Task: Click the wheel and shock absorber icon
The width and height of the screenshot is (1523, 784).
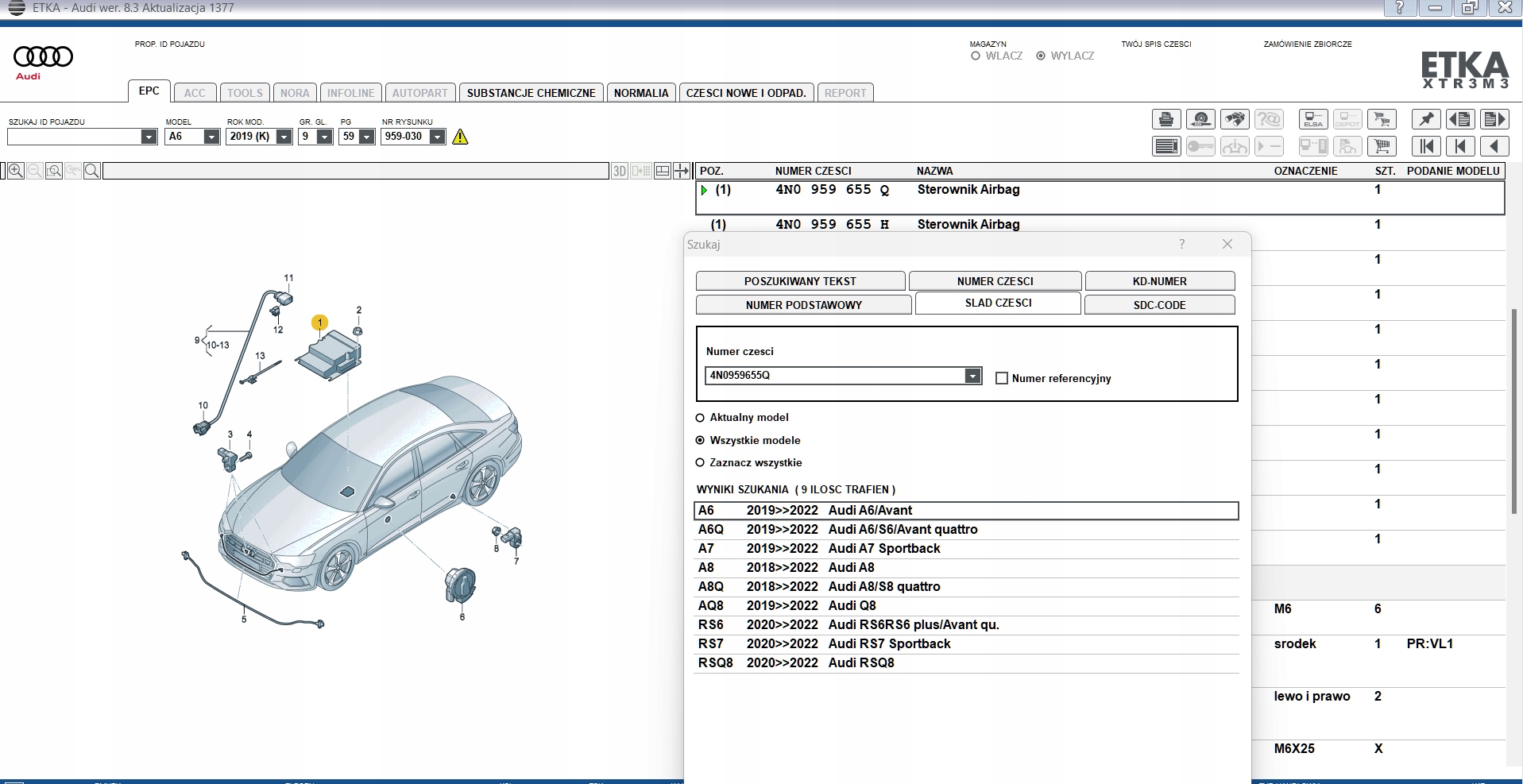Action: 1200,120
